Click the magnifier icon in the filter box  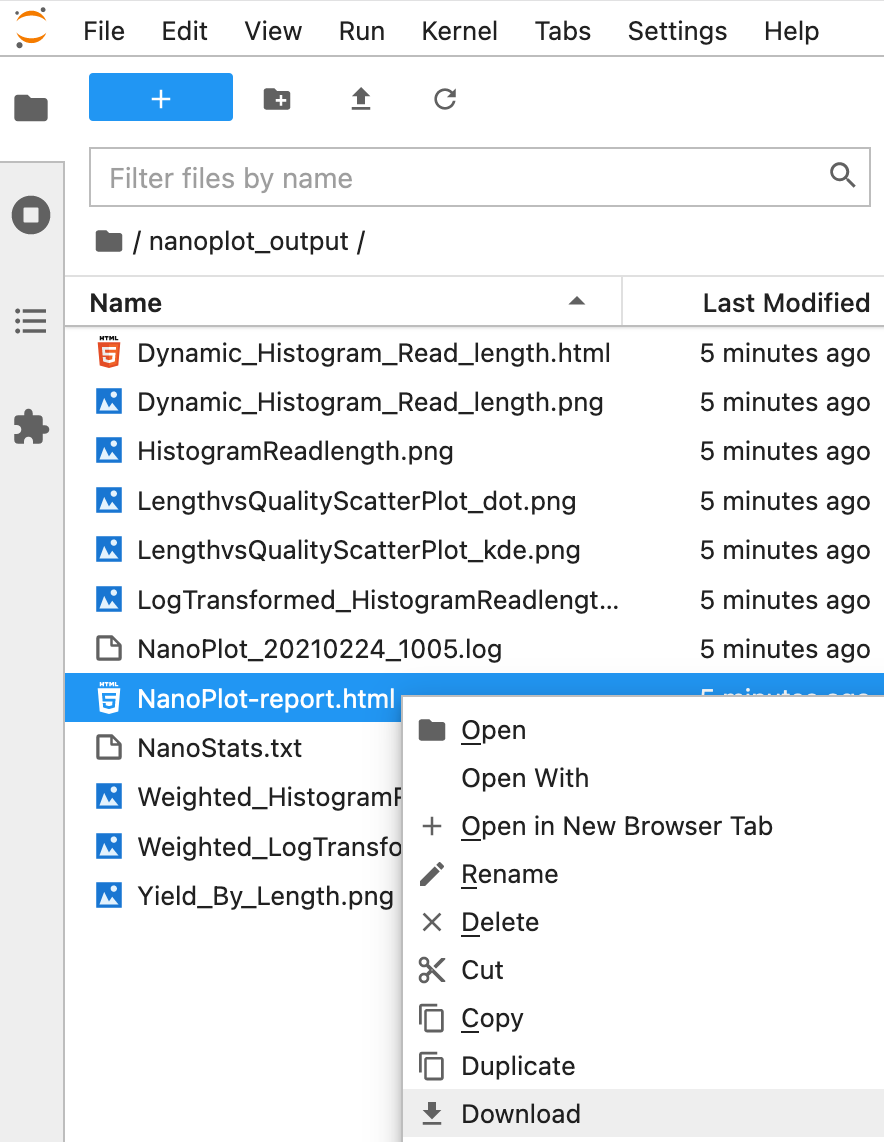843,176
